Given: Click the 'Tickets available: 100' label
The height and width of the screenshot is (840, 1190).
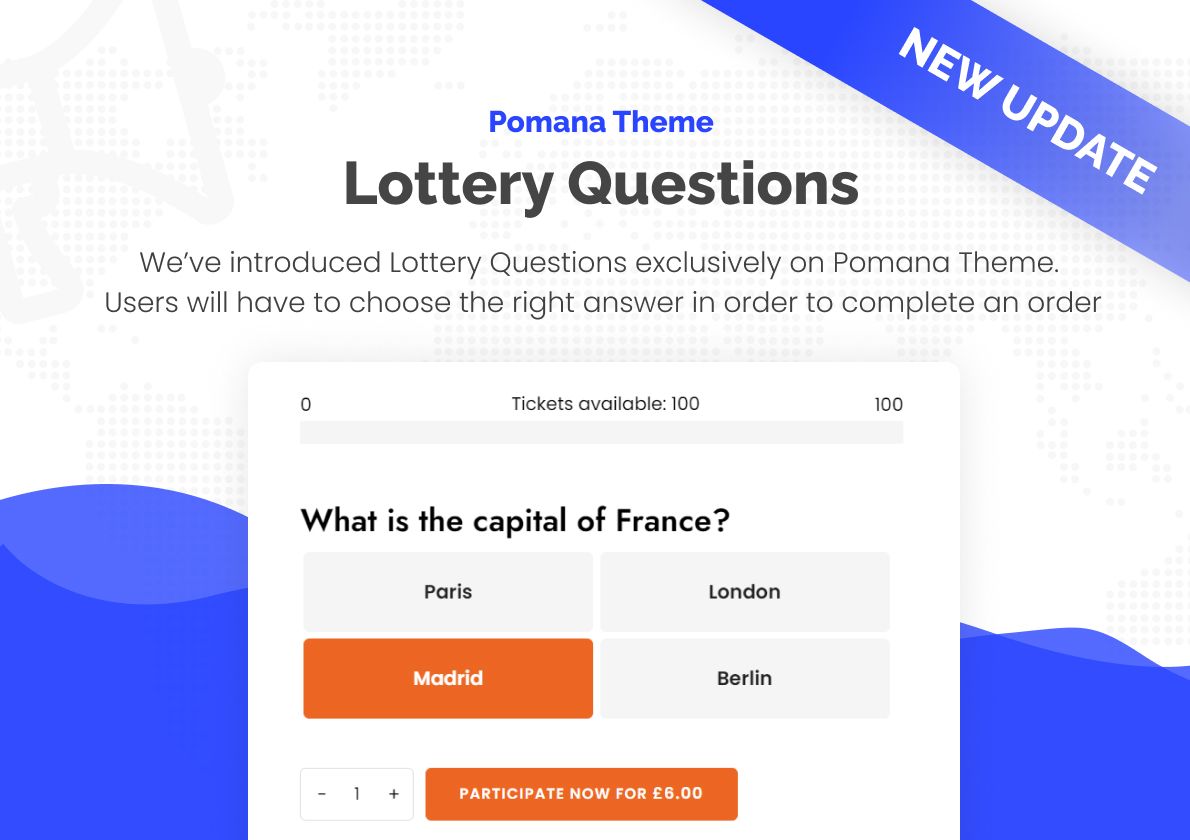Looking at the screenshot, I should (x=605, y=404).
